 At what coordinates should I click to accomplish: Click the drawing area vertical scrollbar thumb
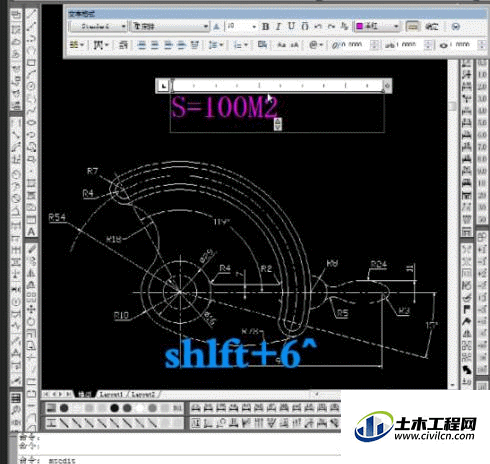452,106
